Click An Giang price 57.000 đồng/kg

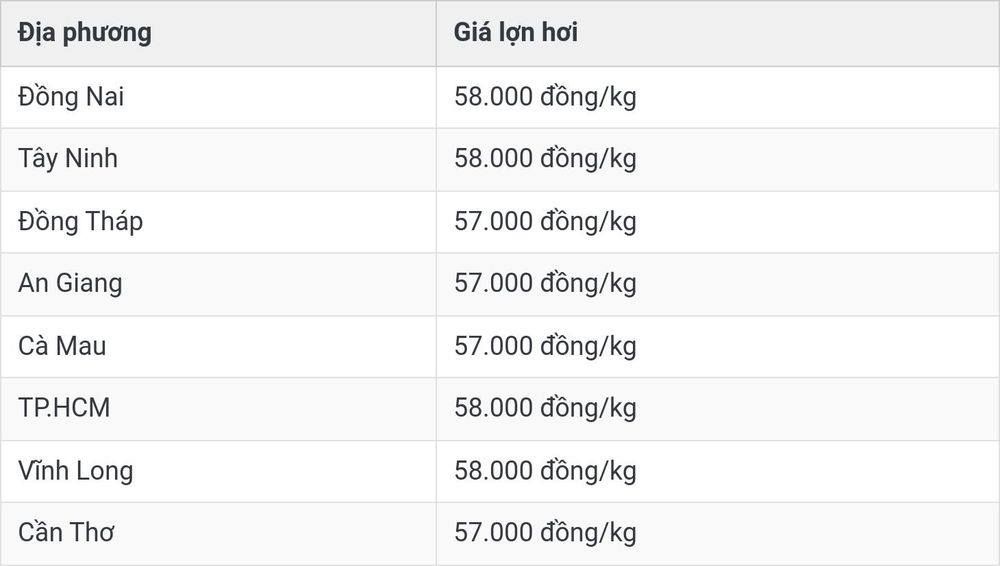pyautogui.click(x=545, y=283)
